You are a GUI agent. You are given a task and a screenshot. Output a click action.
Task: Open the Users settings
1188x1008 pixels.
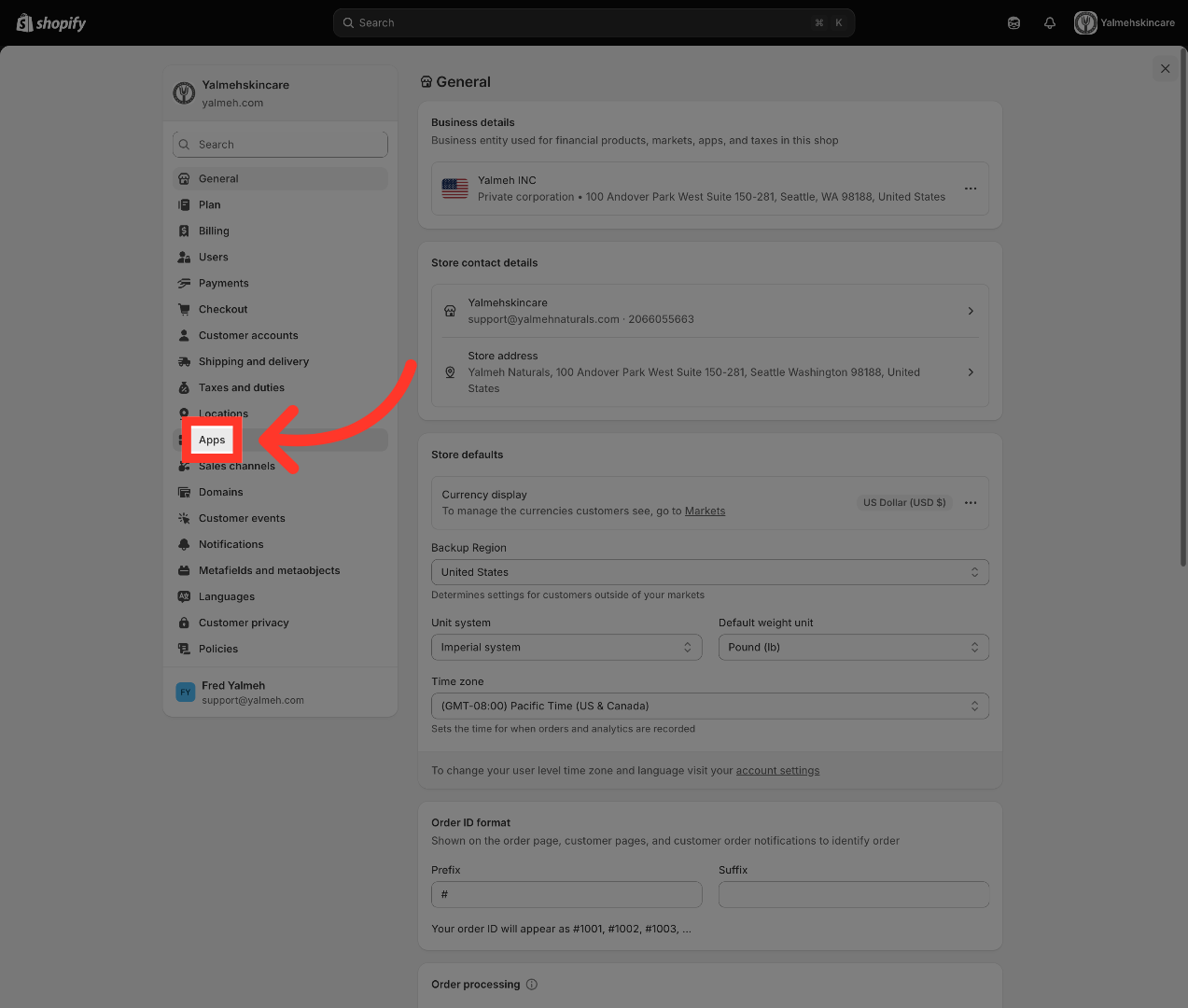pos(280,257)
